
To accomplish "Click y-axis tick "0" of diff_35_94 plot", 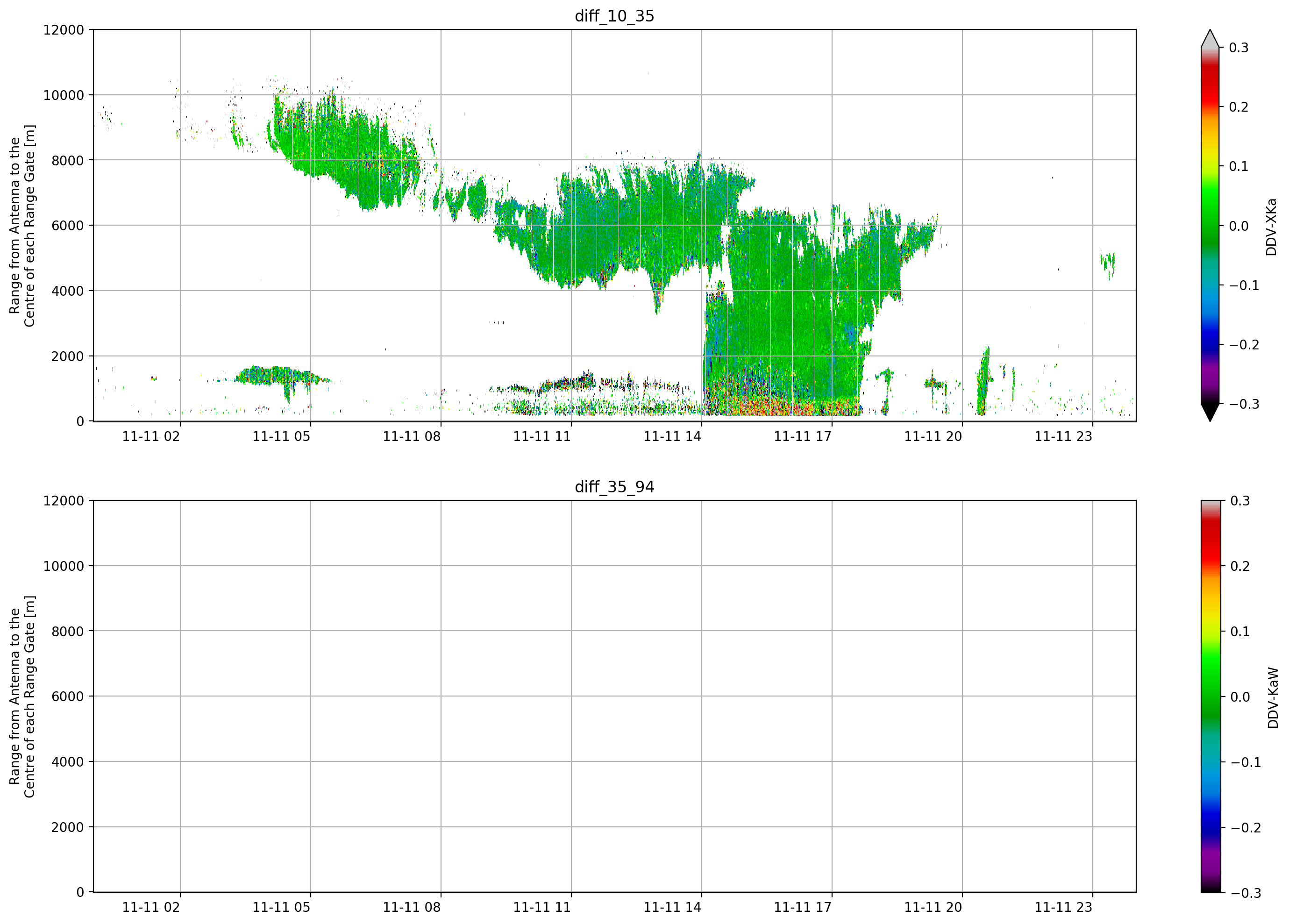I will [x=80, y=893].
